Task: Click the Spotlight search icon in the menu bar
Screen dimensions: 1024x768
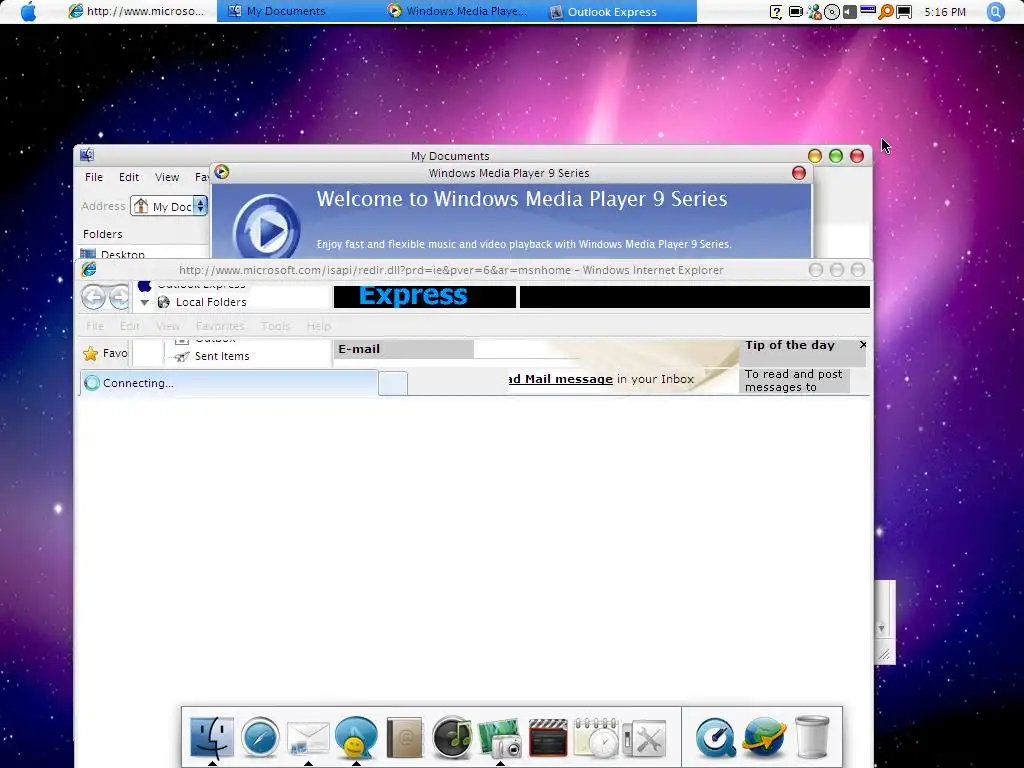Action: (995, 11)
